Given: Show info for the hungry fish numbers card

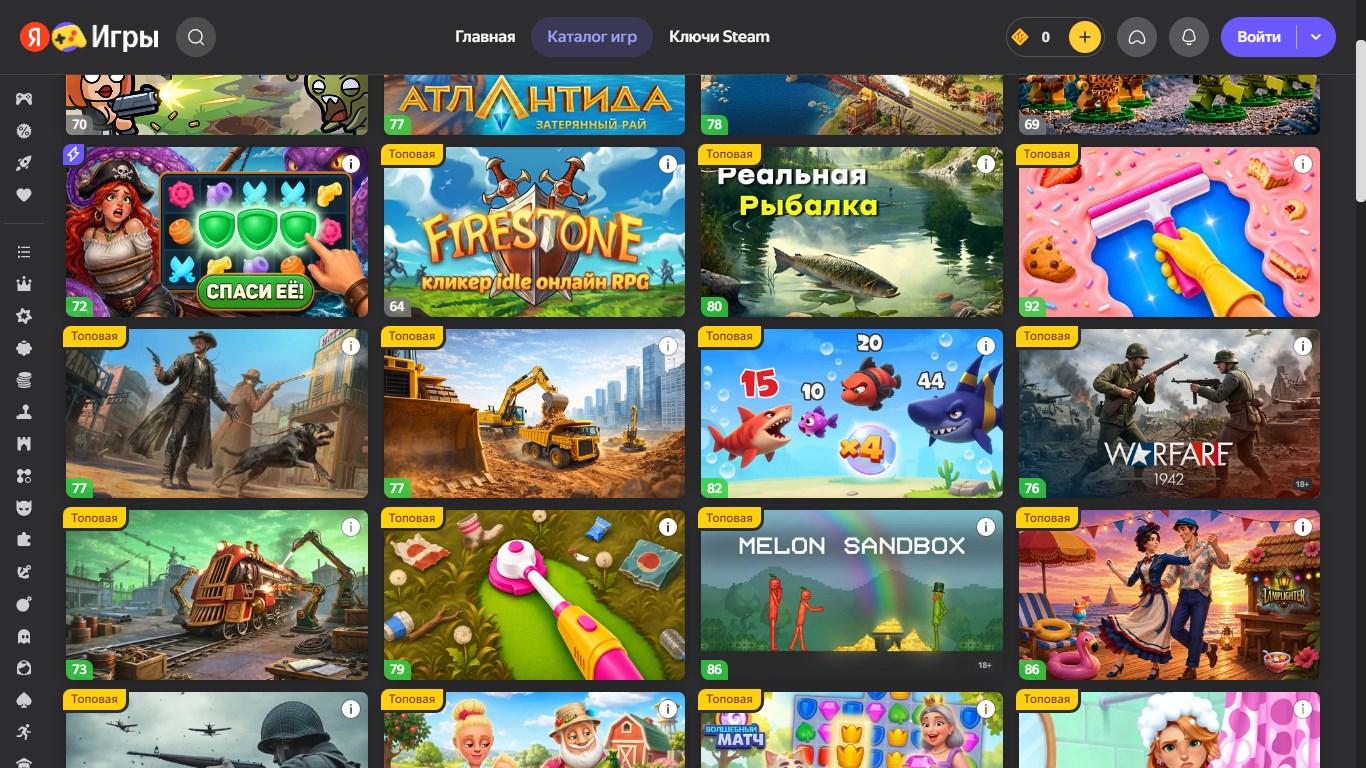Looking at the screenshot, I should 986,346.
